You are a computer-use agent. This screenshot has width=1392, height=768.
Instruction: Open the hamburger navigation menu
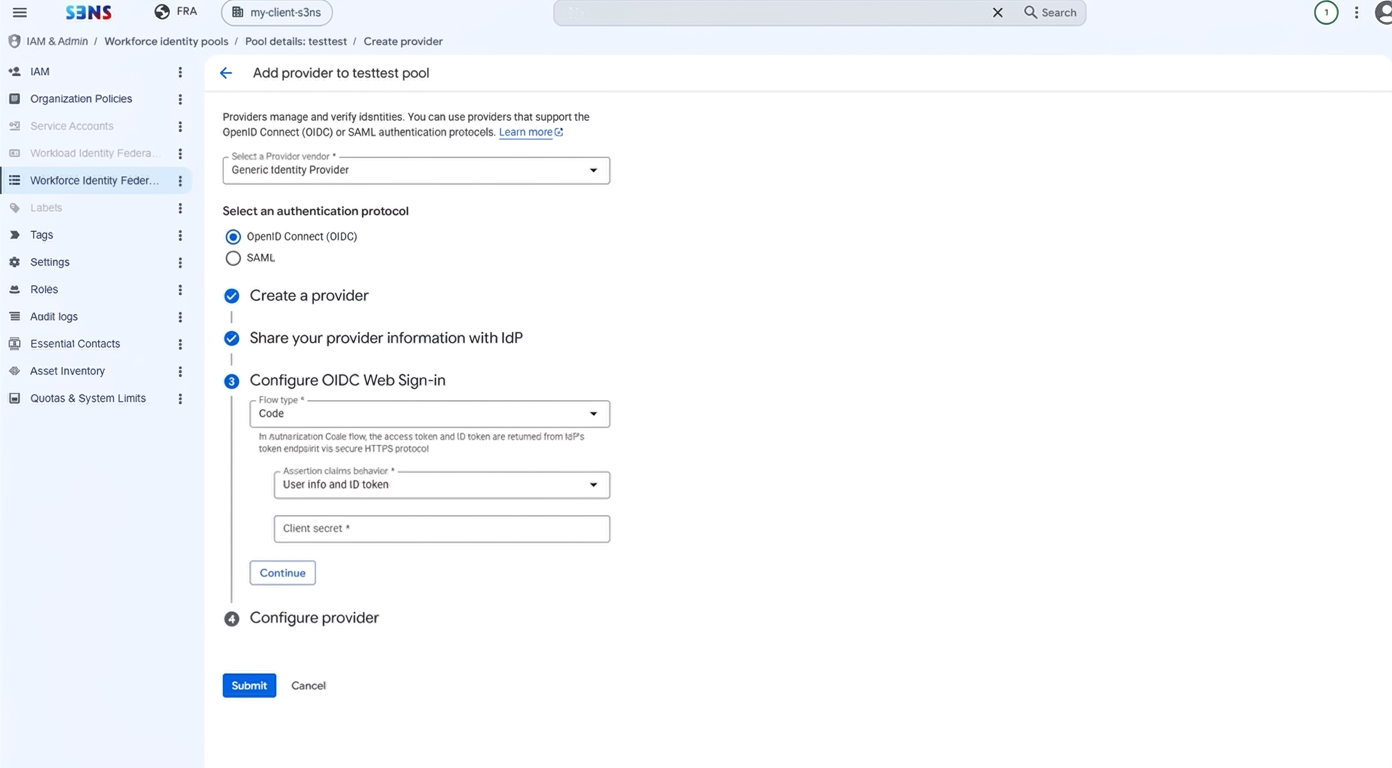coord(19,13)
